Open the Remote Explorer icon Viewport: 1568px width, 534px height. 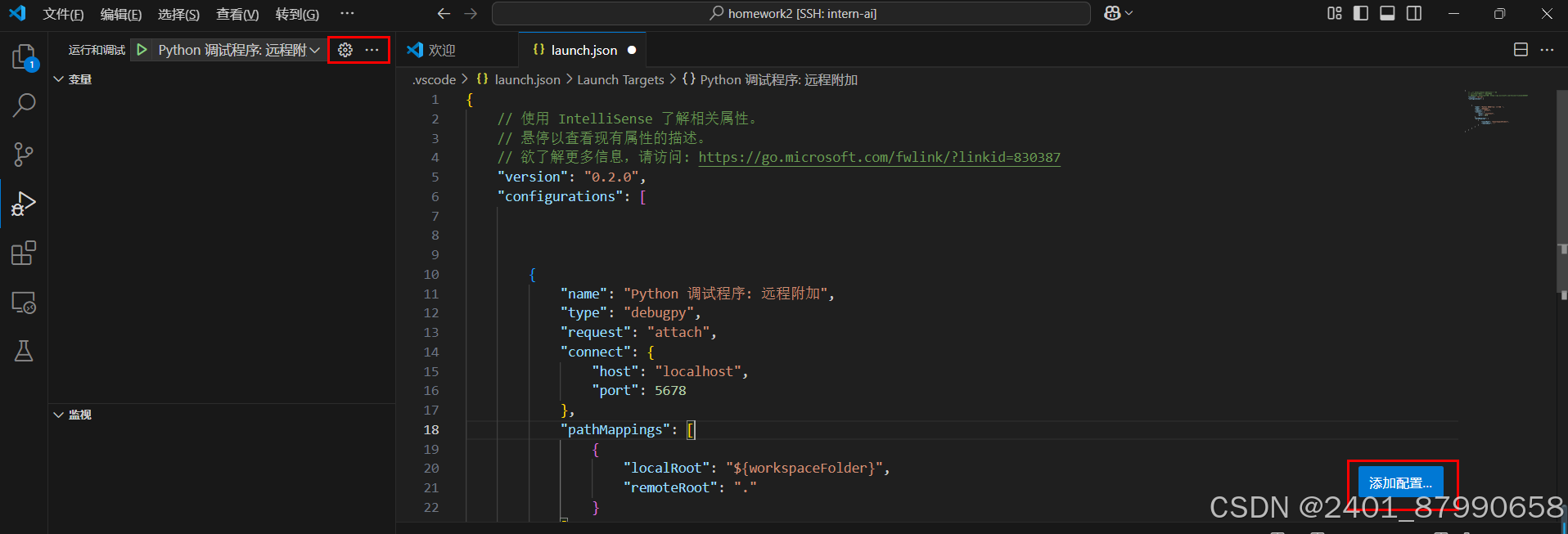click(x=24, y=303)
